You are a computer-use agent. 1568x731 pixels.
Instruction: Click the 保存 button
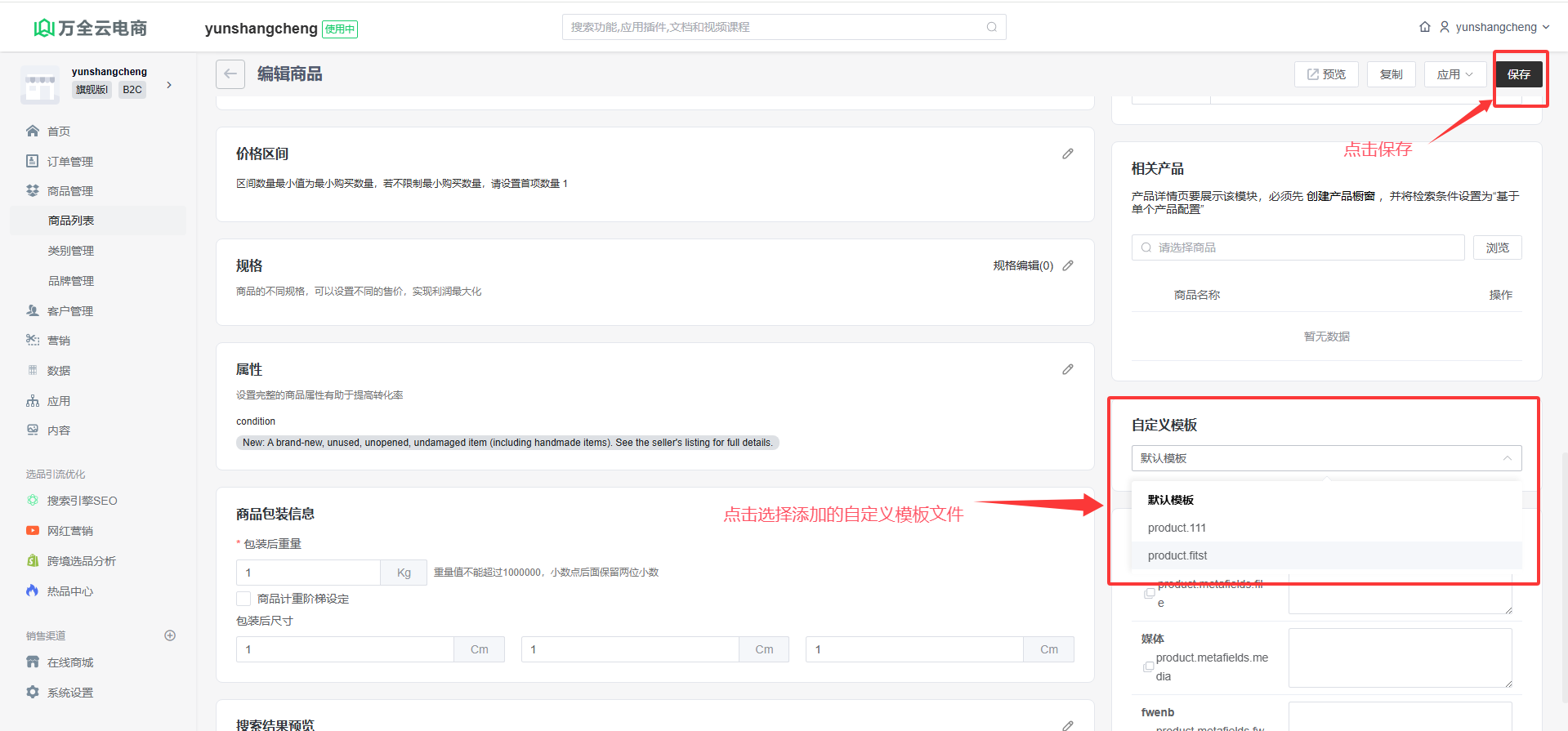[x=1518, y=74]
